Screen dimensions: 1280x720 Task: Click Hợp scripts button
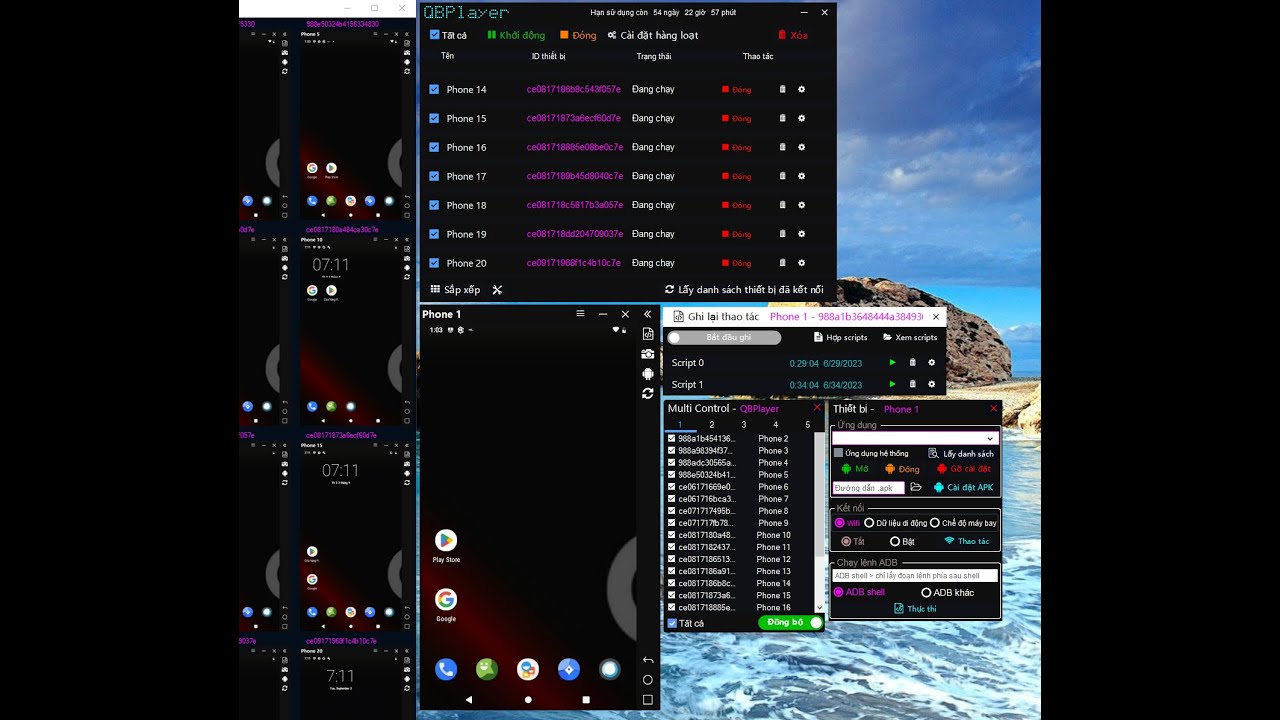[841, 338]
